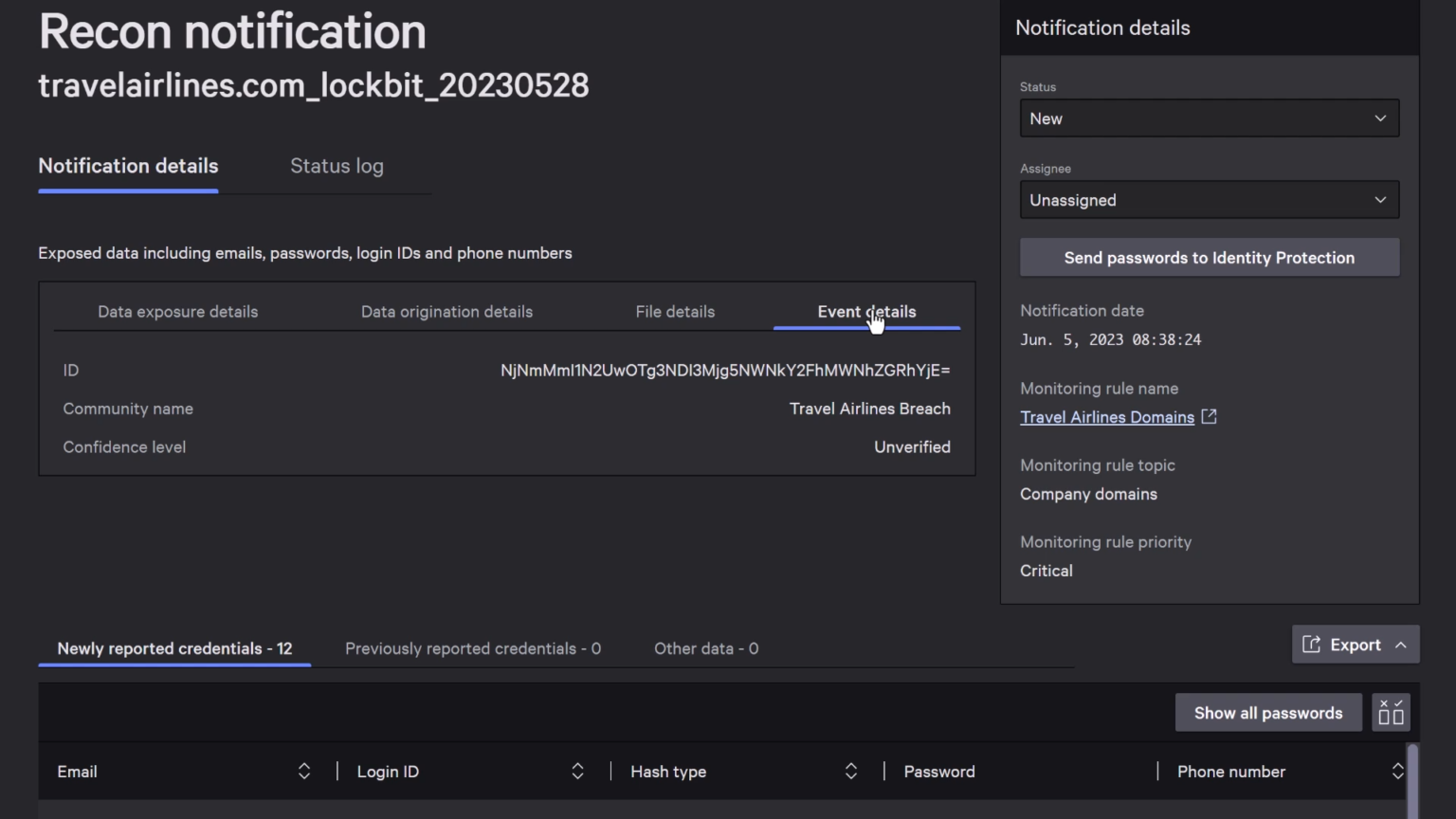1456x819 pixels.
Task: Open the Status dropdown showing New
Action: click(x=1210, y=118)
